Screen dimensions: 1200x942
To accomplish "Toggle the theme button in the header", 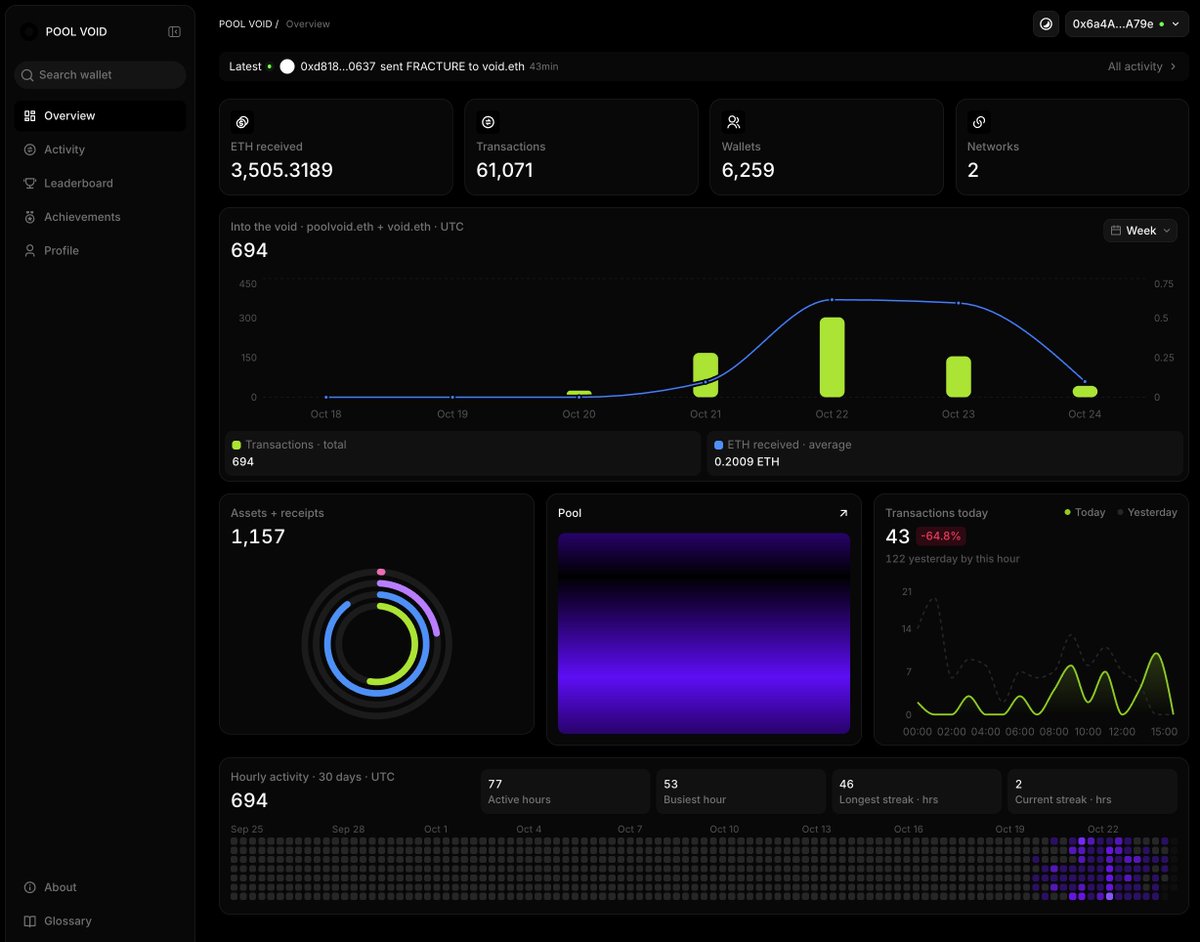I will pos(1046,24).
